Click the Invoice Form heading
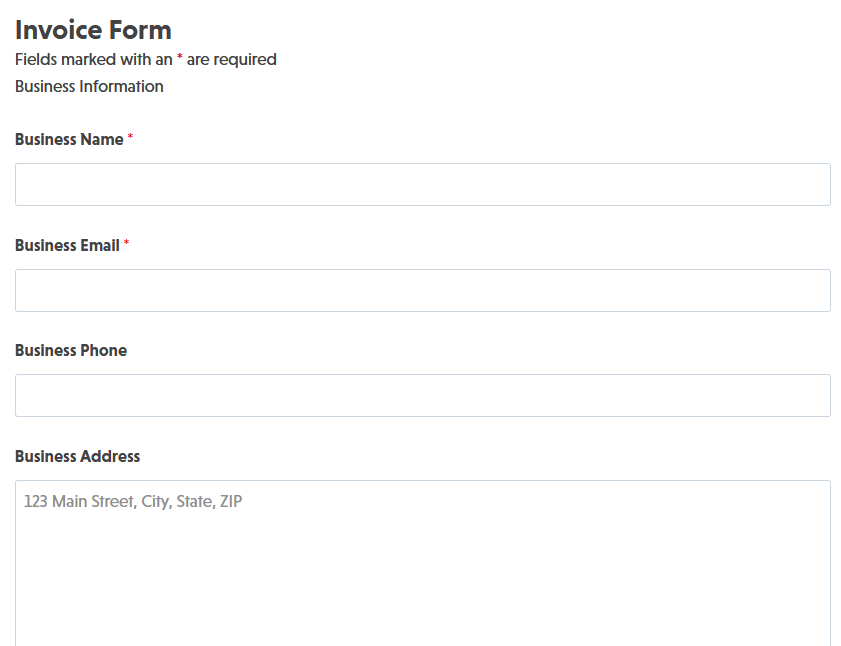 point(93,30)
